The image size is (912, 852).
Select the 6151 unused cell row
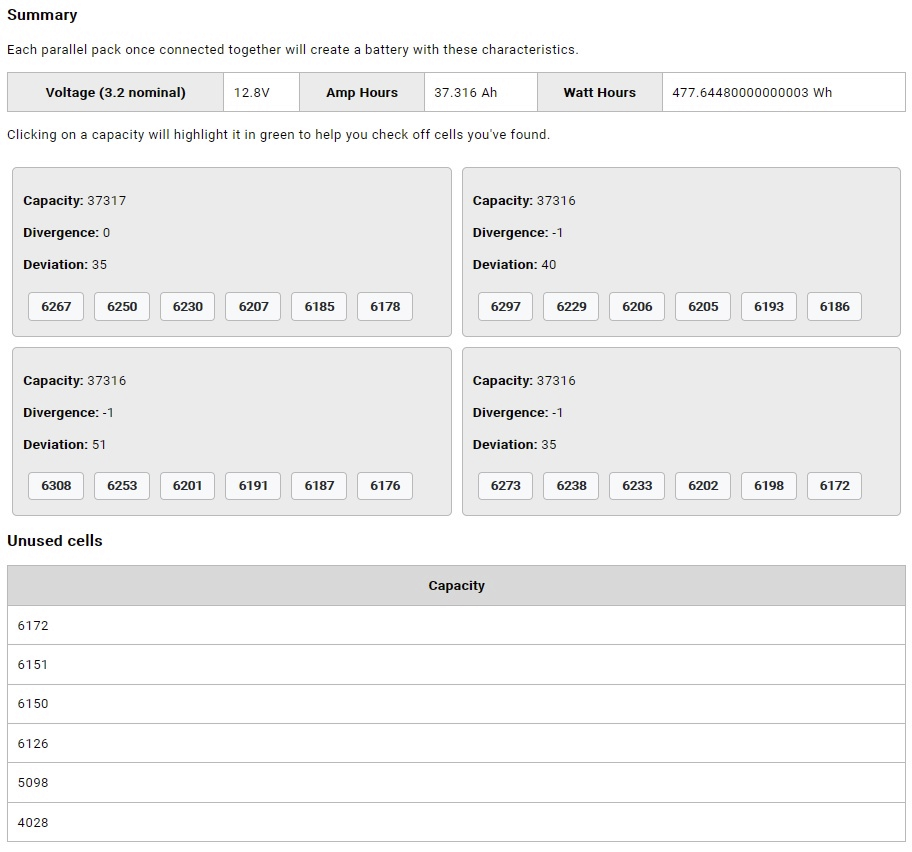456,665
